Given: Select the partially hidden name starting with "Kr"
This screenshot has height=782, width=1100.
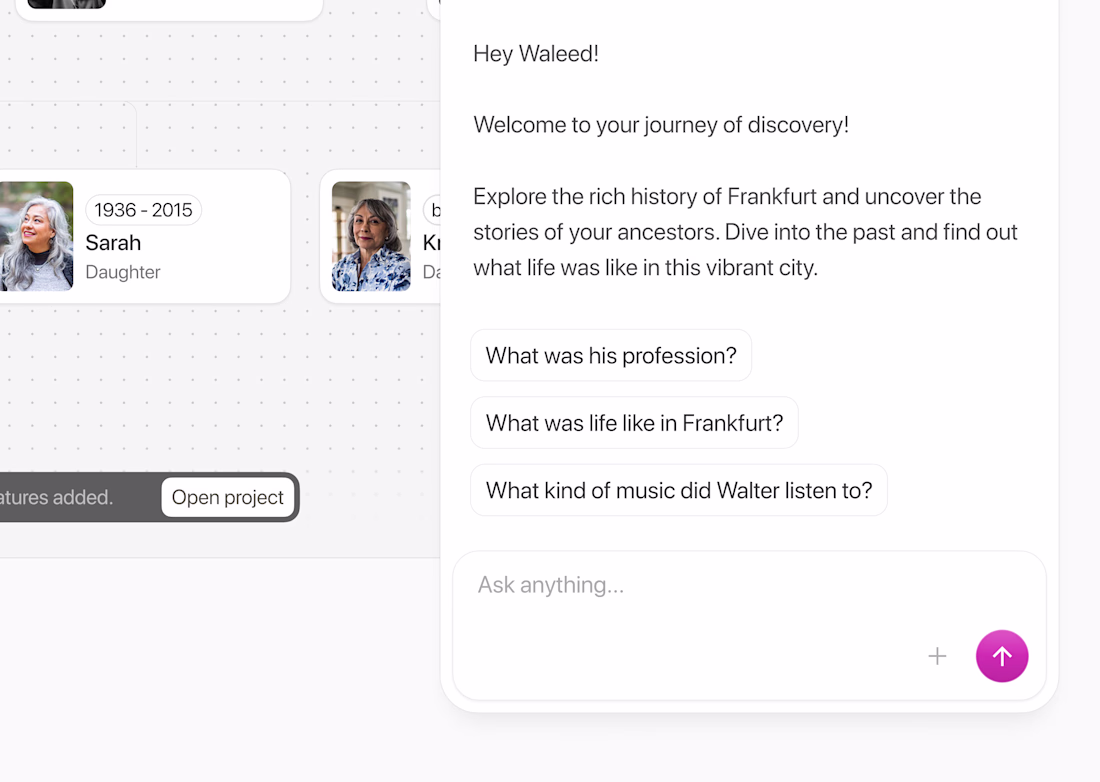Looking at the screenshot, I should [x=431, y=243].
